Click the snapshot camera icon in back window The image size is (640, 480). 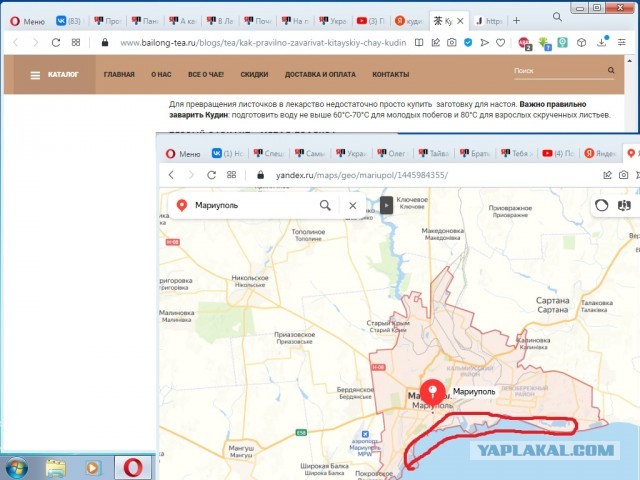coord(451,42)
